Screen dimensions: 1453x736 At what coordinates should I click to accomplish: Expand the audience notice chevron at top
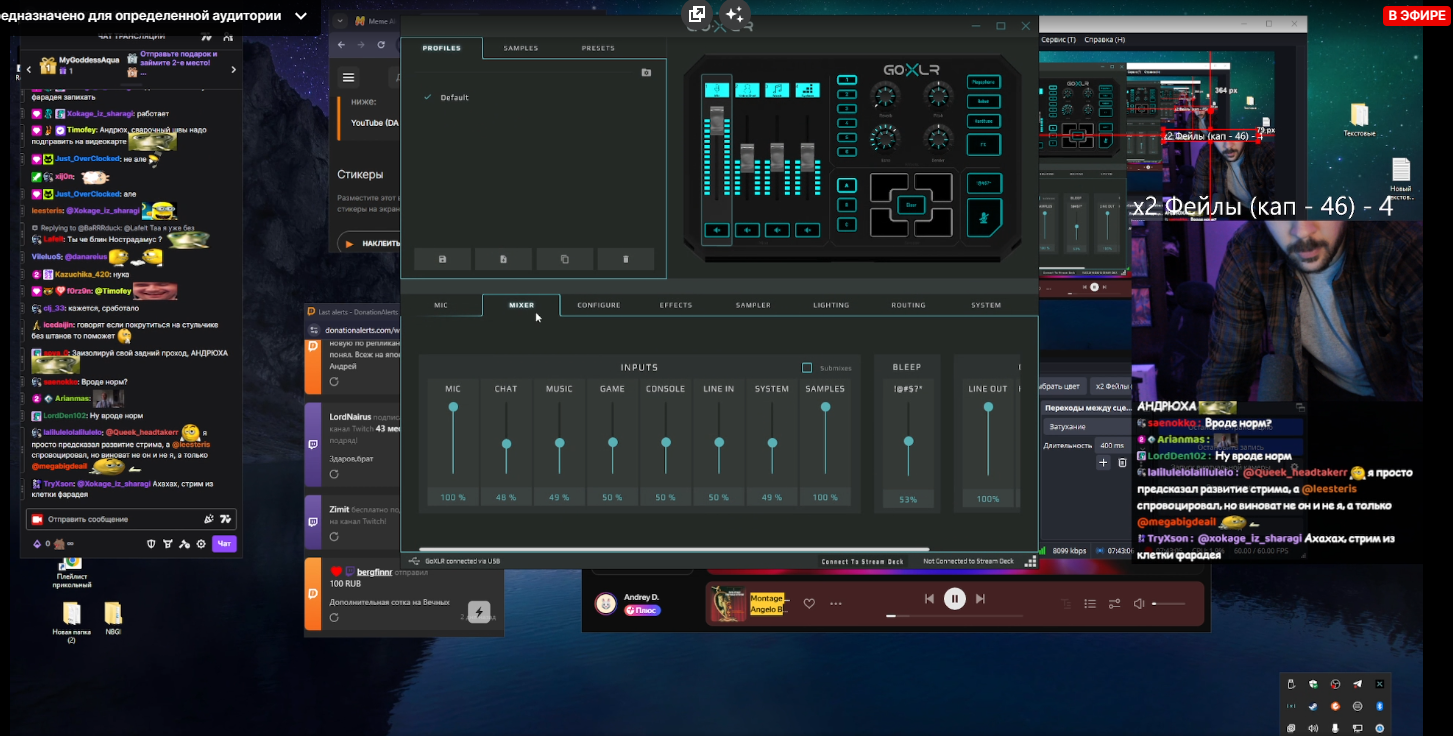click(302, 16)
